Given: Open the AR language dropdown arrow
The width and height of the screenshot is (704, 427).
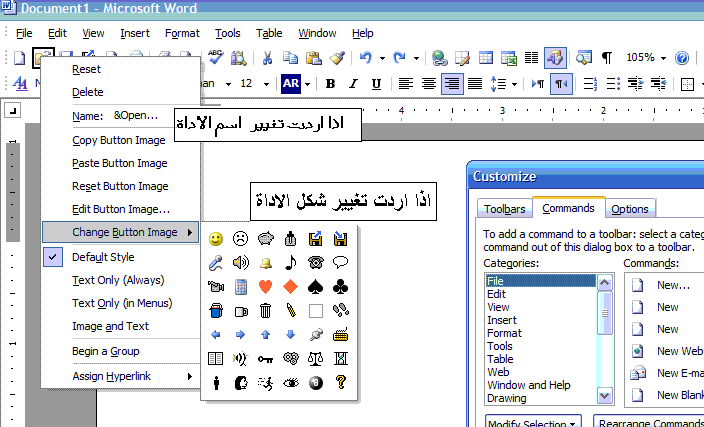Looking at the screenshot, I should [308, 84].
